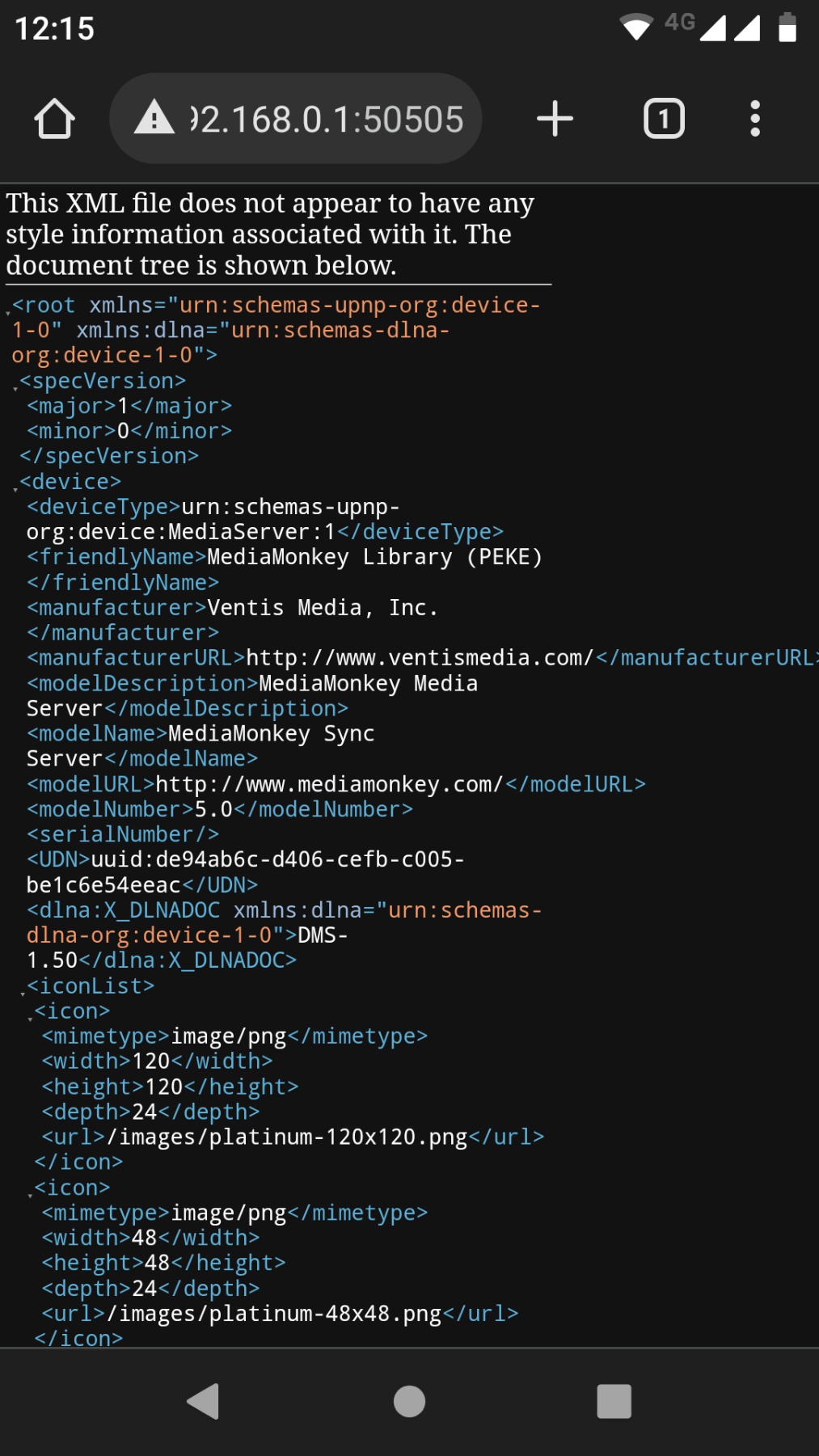Tap the browser home icon
Screen dimensions: 819x1456
tap(54, 119)
